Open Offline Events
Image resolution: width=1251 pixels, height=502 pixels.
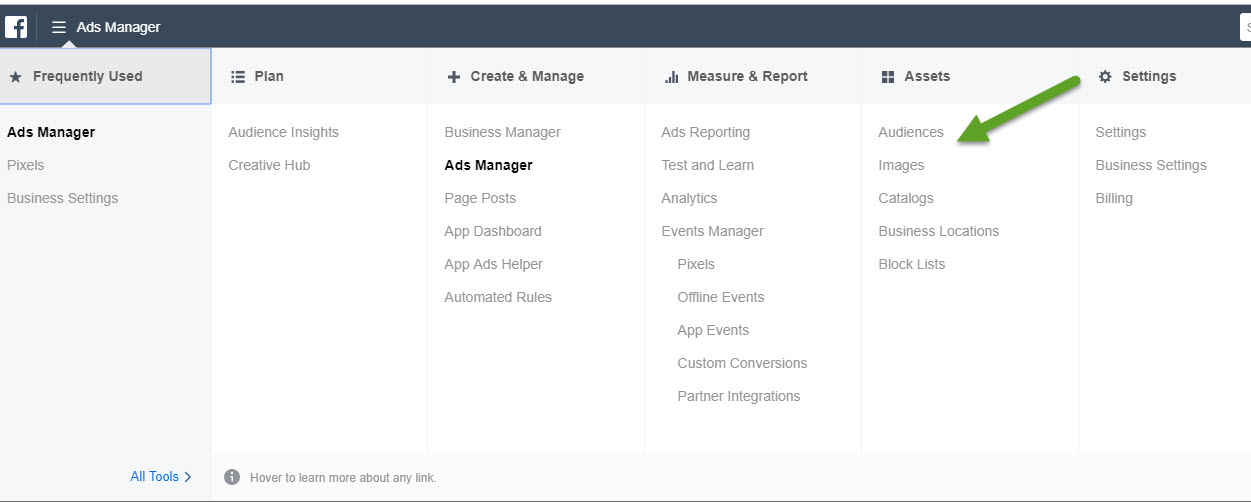click(x=721, y=297)
